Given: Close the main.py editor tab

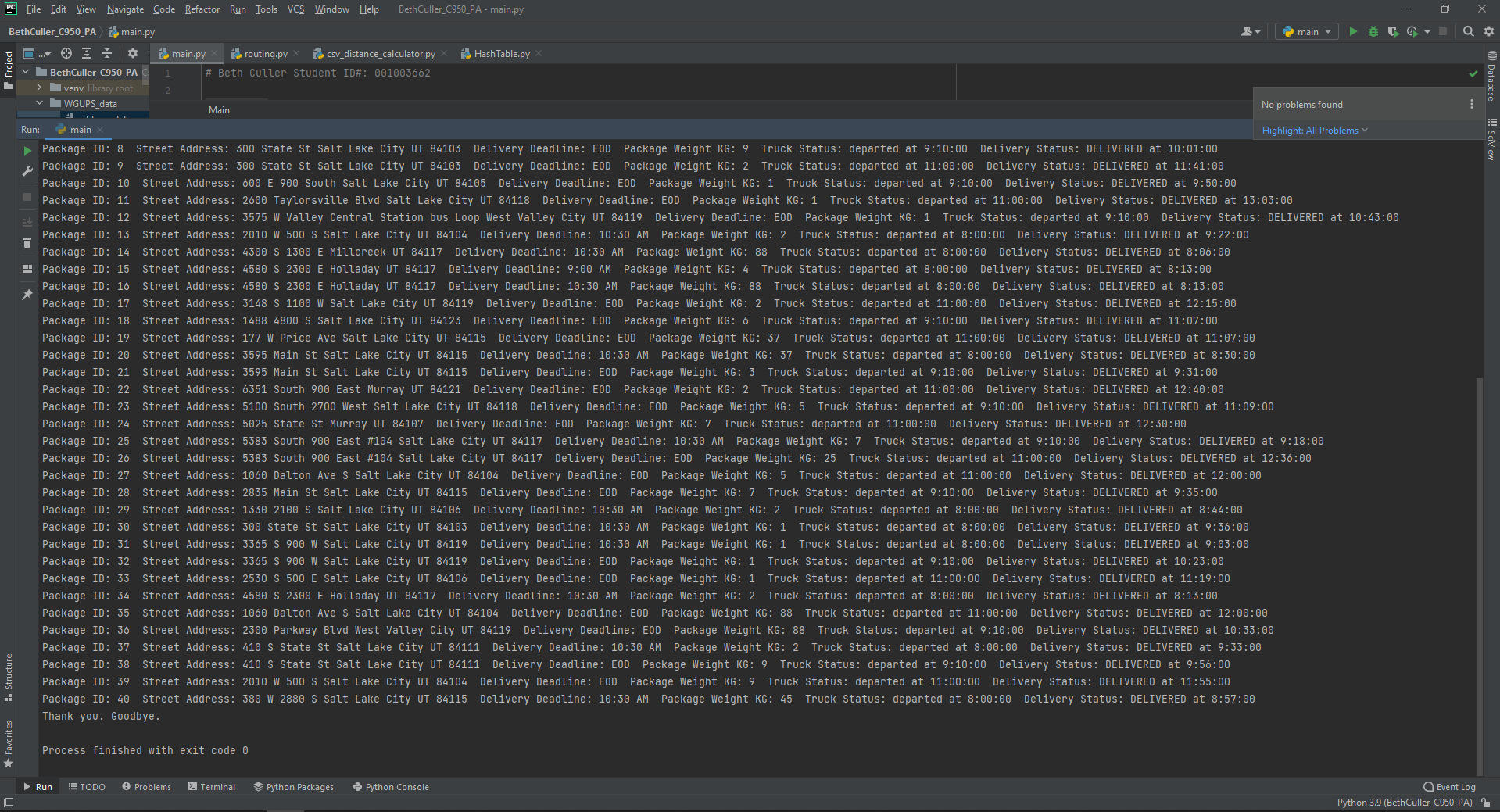Looking at the screenshot, I should point(214,54).
